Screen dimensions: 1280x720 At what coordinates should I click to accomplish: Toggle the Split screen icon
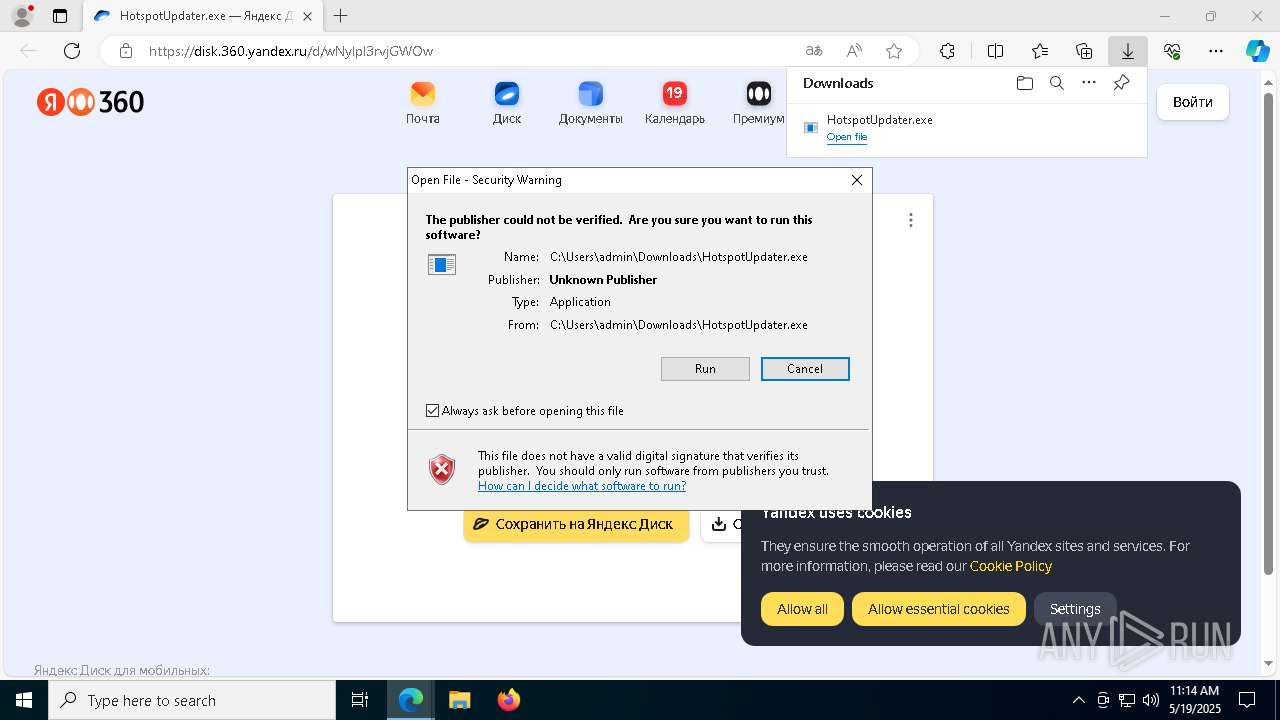click(995, 51)
